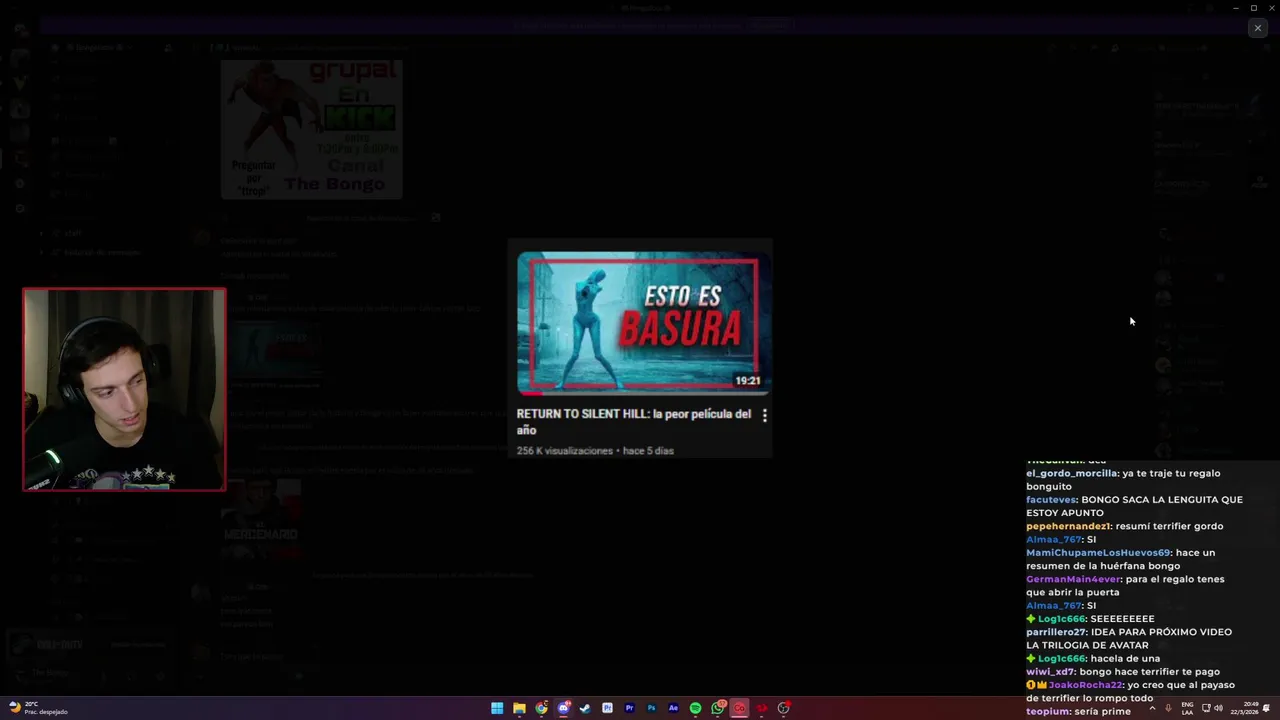Click the 19:21 duration badge on the thumbnail
Image resolution: width=1280 pixels, height=720 pixels.
[748, 381]
